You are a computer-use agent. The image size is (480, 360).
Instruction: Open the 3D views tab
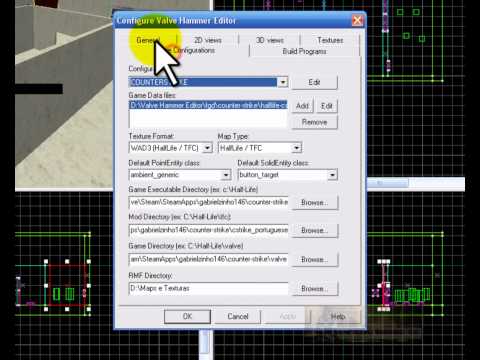pos(270,40)
